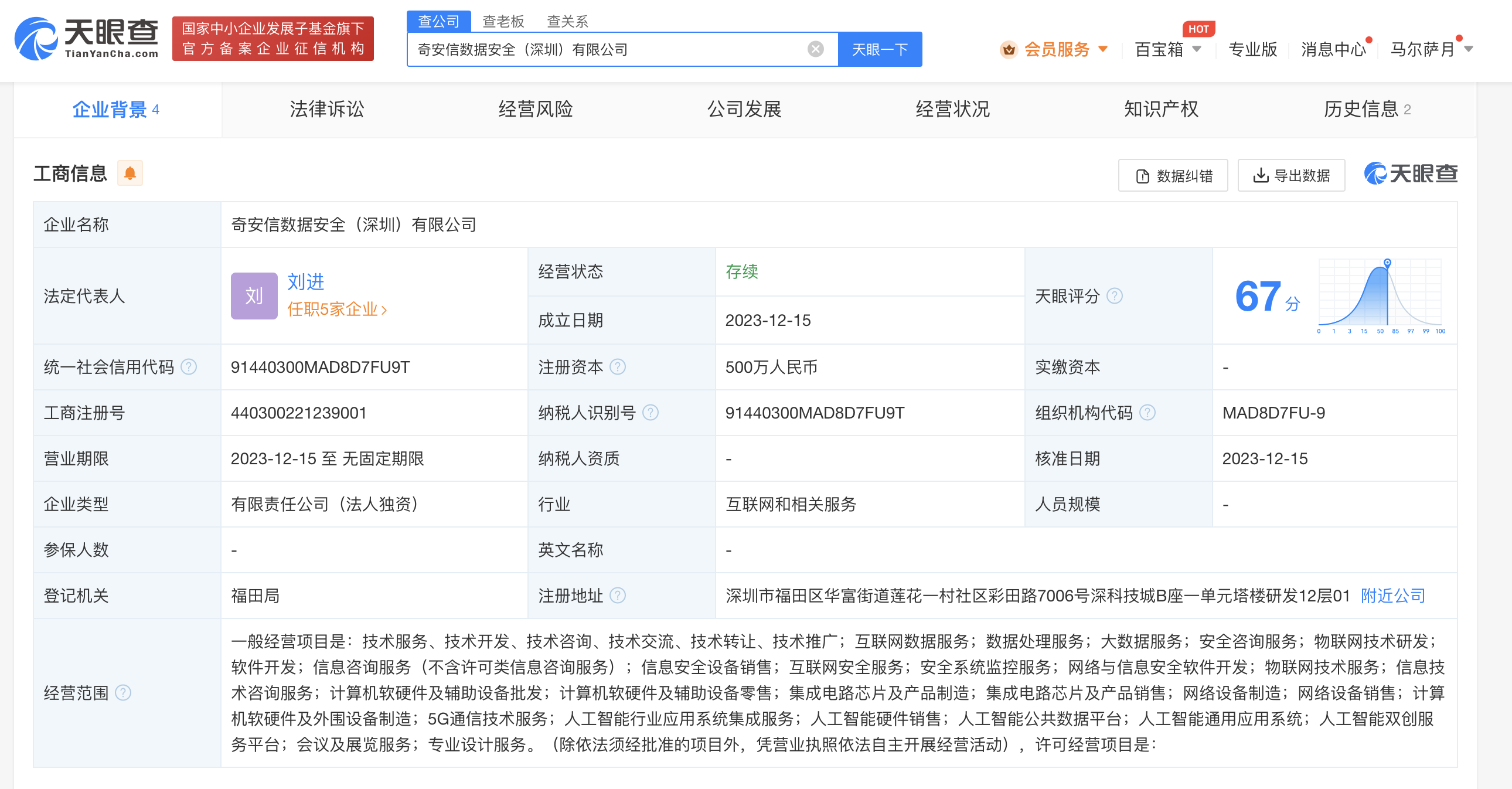Open the 公司发展 tab
The width and height of the screenshot is (1512, 789).
744,109
